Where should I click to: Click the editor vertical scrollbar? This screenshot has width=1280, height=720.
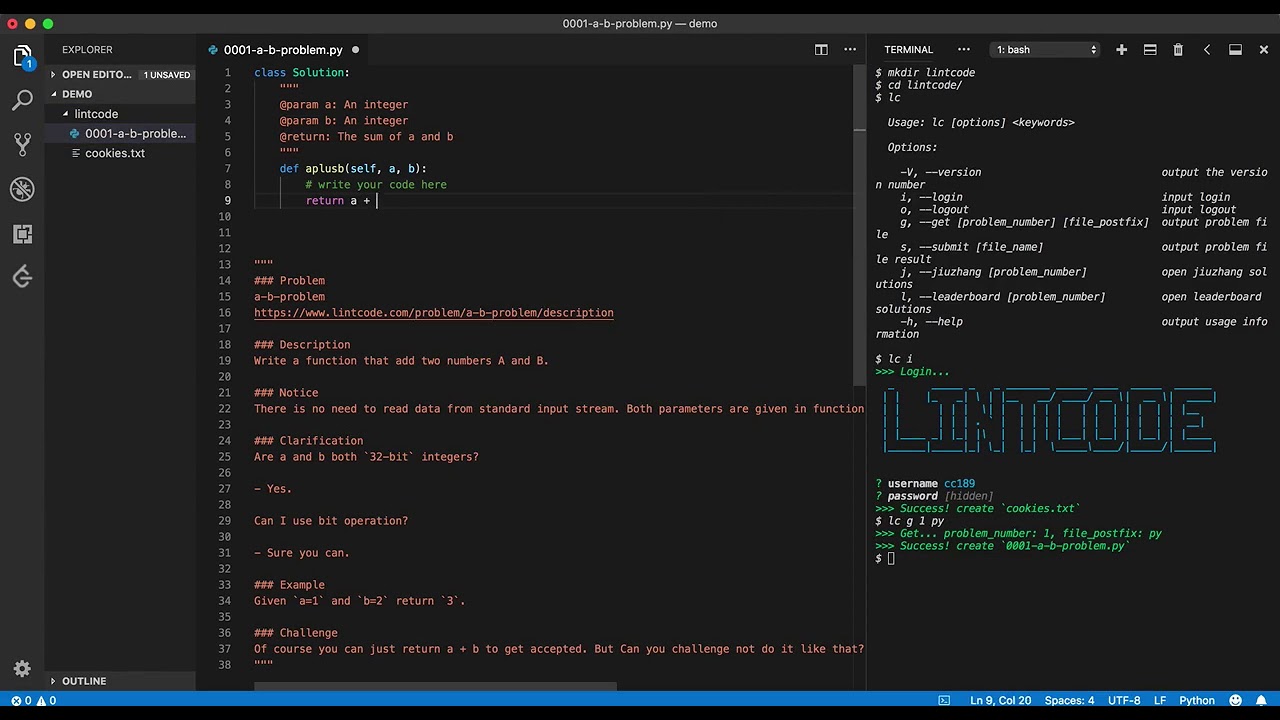coord(859,225)
